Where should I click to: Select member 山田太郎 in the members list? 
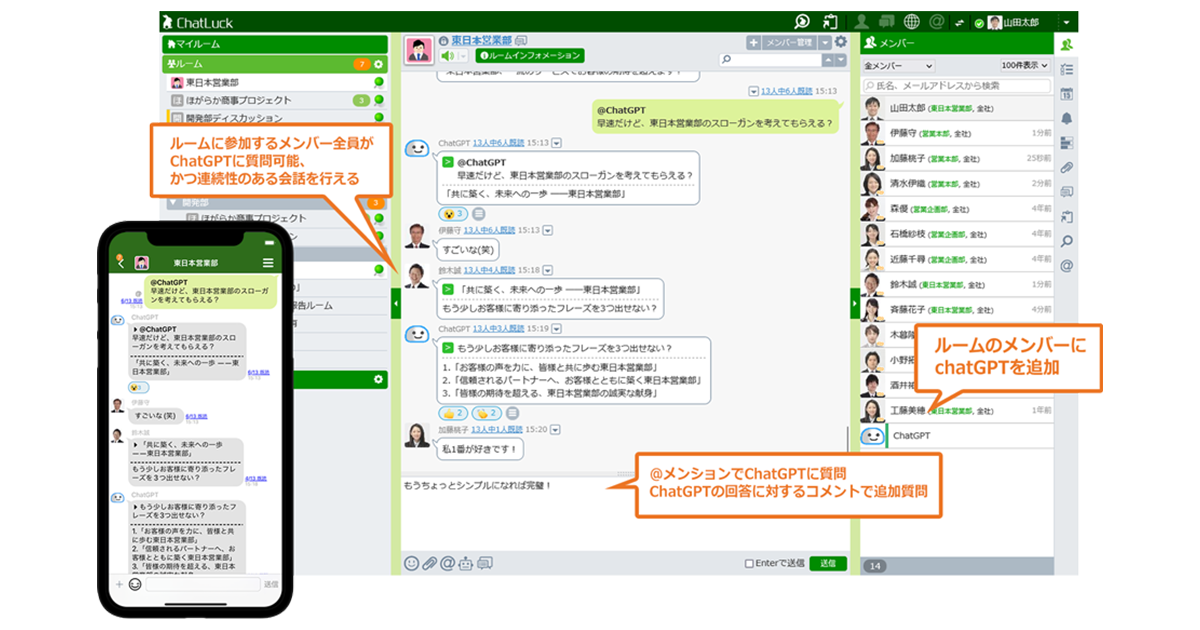click(x=957, y=108)
